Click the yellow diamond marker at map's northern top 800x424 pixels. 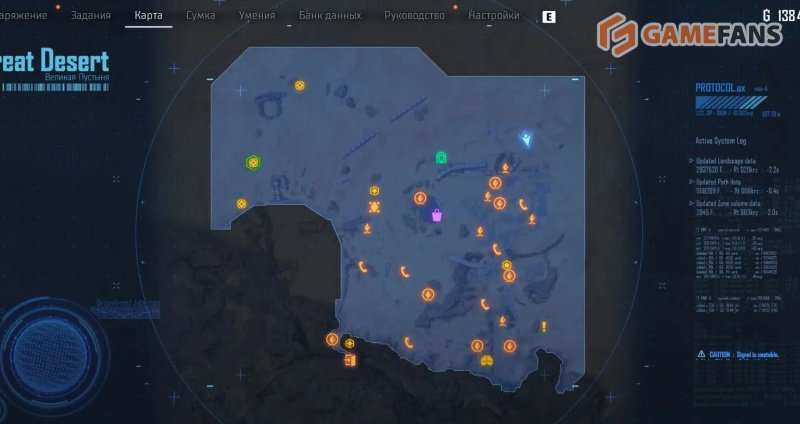pos(300,85)
